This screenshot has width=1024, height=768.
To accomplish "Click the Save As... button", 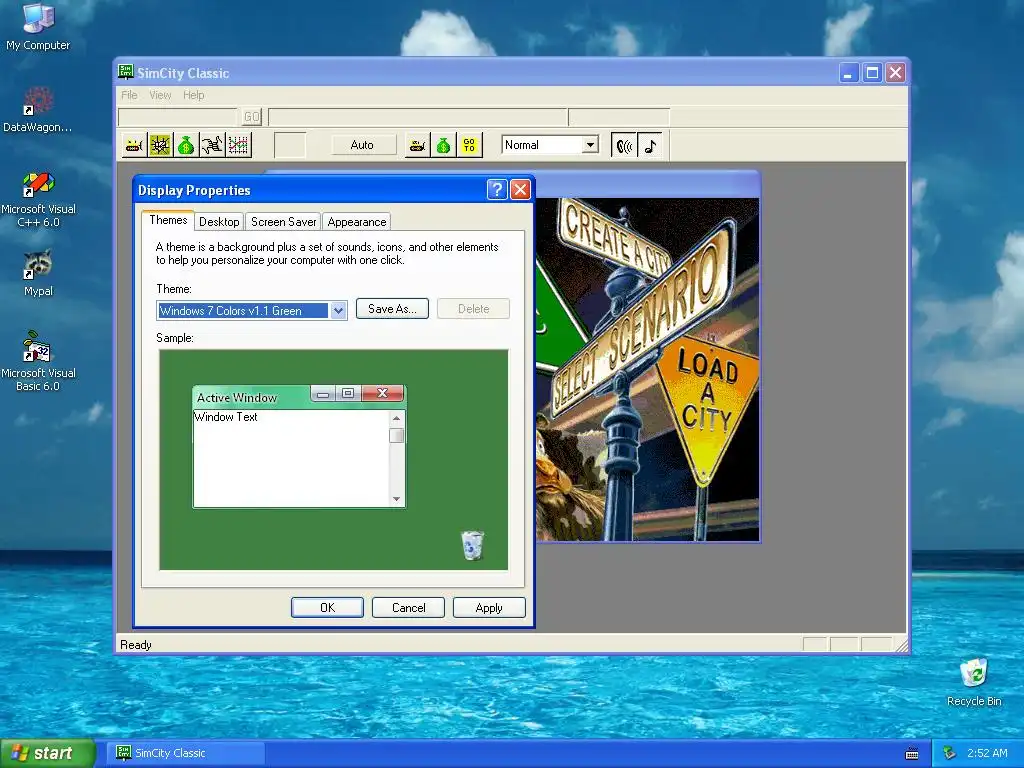I will click(x=392, y=309).
